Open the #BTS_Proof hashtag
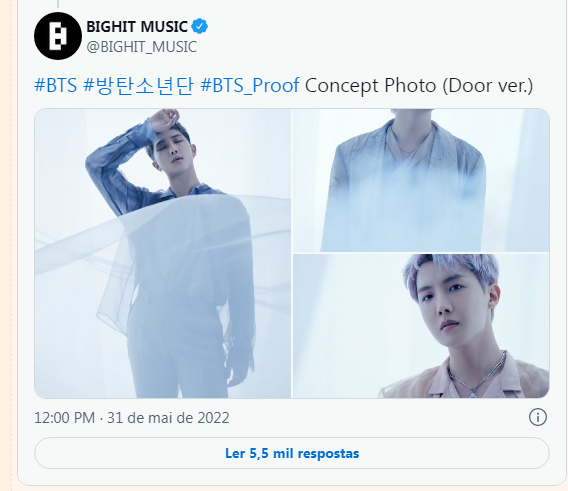568x491 pixels. [x=250, y=86]
